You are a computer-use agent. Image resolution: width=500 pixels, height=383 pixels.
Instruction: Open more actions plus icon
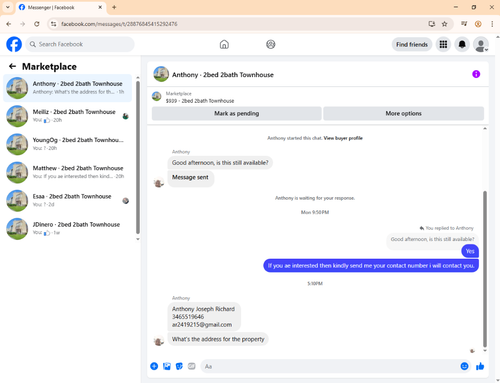pos(154,366)
